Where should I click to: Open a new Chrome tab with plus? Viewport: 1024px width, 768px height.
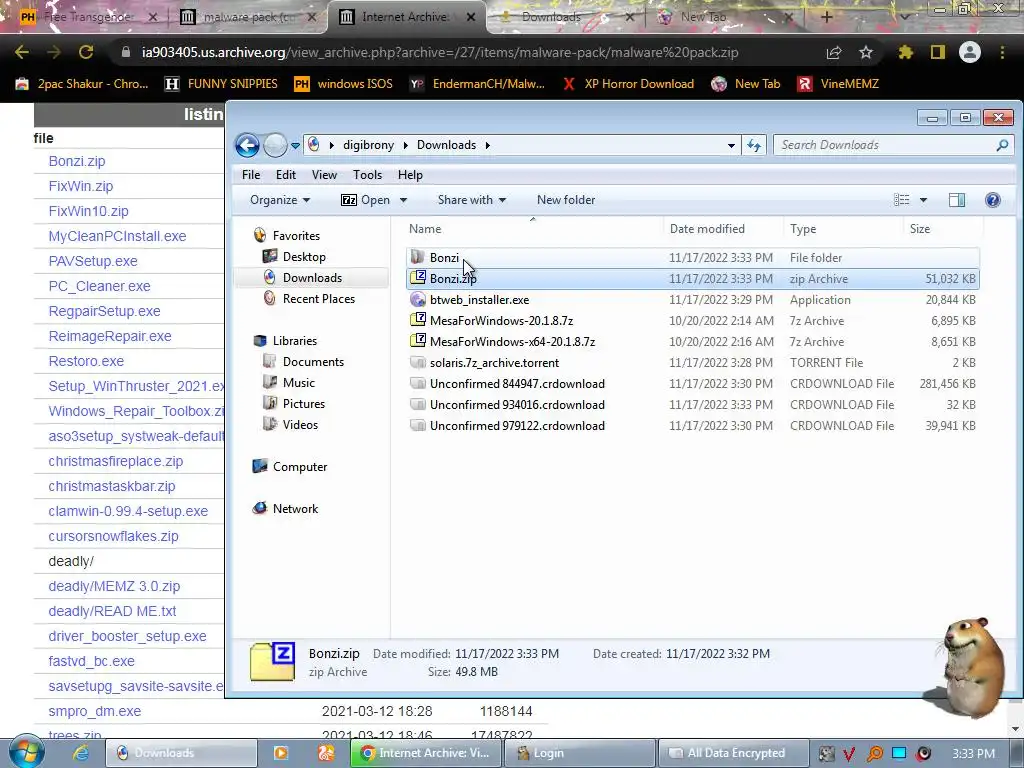click(x=826, y=17)
